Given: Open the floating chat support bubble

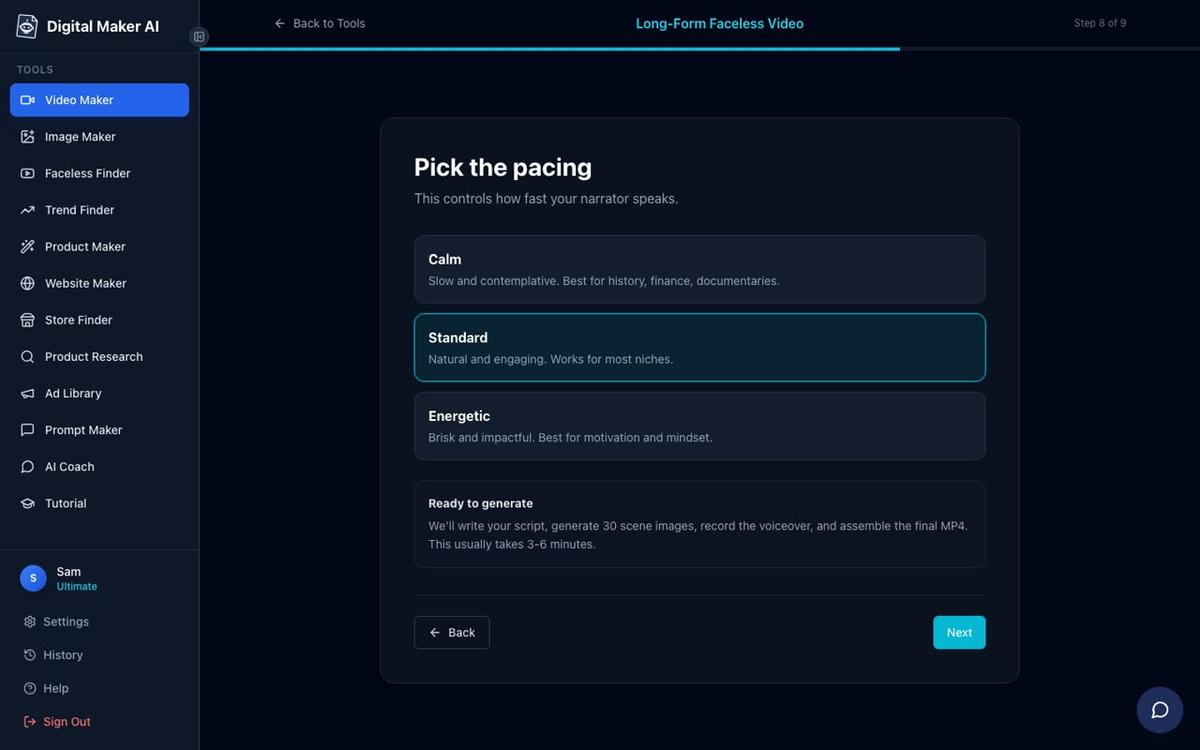Looking at the screenshot, I should pyautogui.click(x=1160, y=710).
